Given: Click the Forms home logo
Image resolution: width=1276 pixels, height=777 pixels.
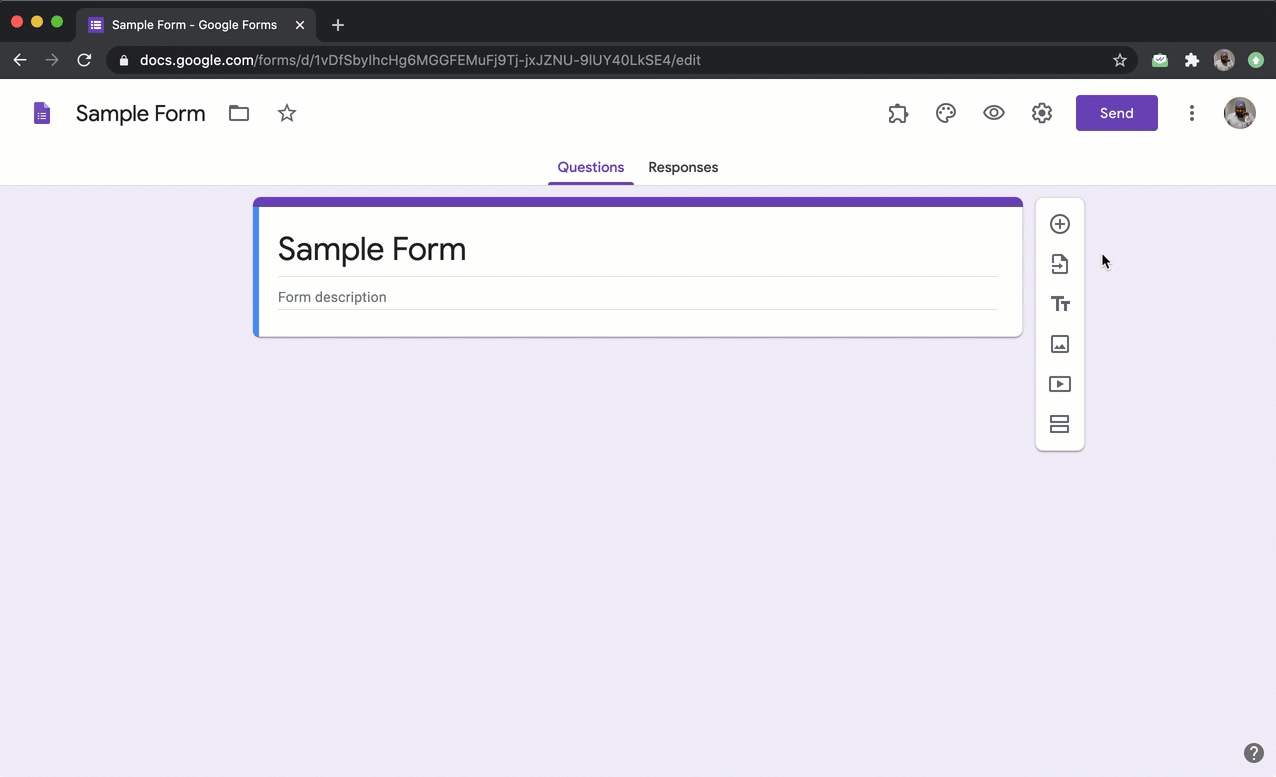Looking at the screenshot, I should (42, 113).
